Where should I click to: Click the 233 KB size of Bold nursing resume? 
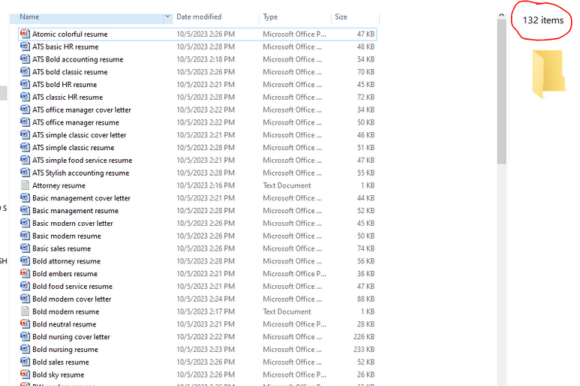pos(364,349)
